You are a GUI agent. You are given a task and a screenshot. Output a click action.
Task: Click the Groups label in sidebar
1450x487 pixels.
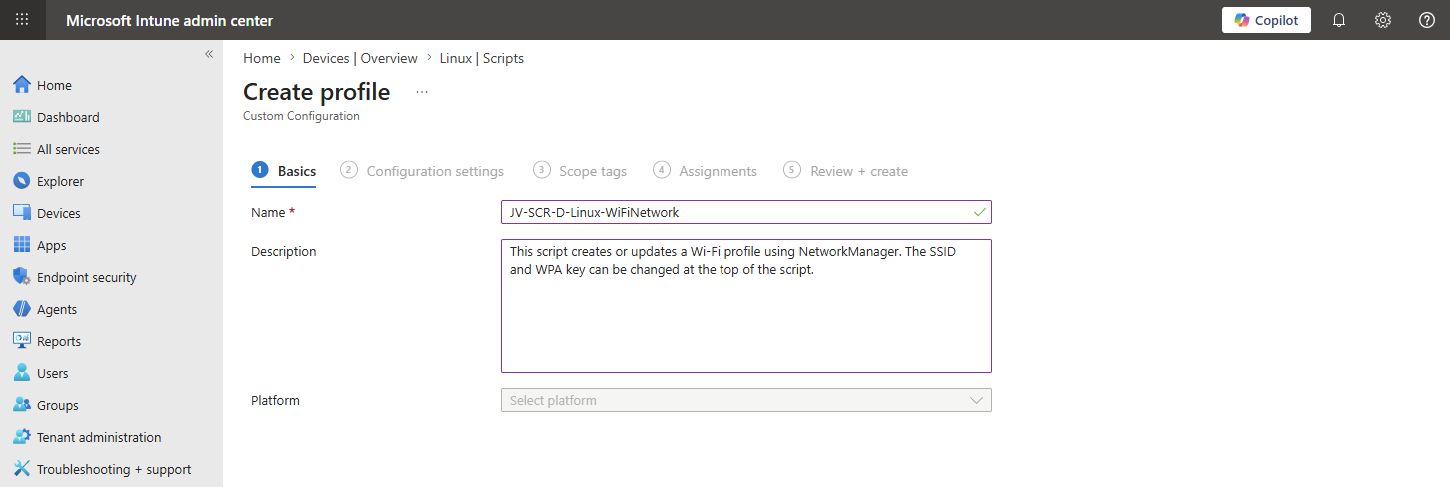(58, 405)
